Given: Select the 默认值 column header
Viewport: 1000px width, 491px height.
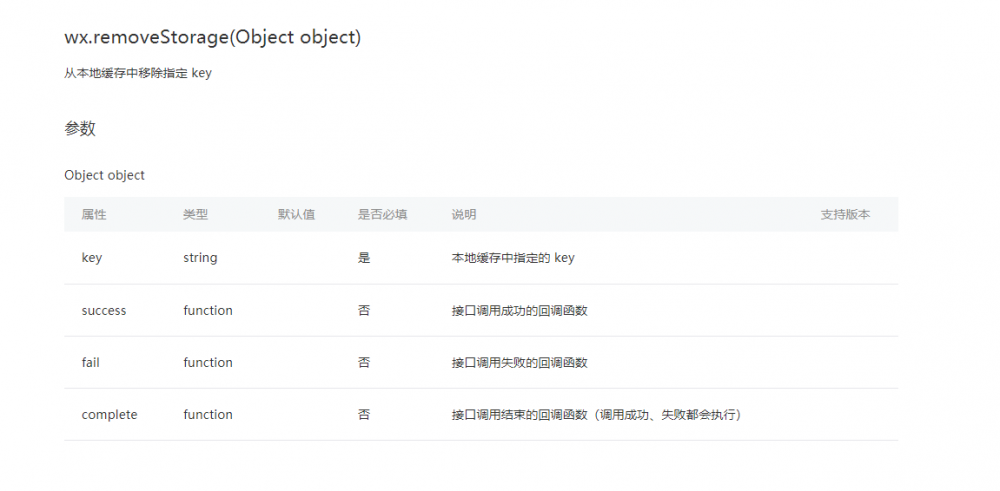Looking at the screenshot, I should pyautogui.click(x=296, y=215).
